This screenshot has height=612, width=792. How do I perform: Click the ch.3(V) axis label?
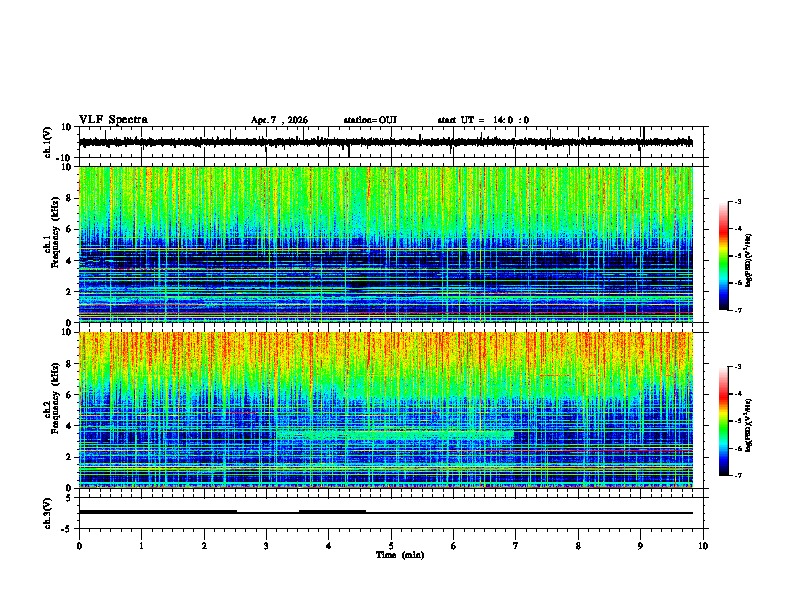pyautogui.click(x=48, y=513)
